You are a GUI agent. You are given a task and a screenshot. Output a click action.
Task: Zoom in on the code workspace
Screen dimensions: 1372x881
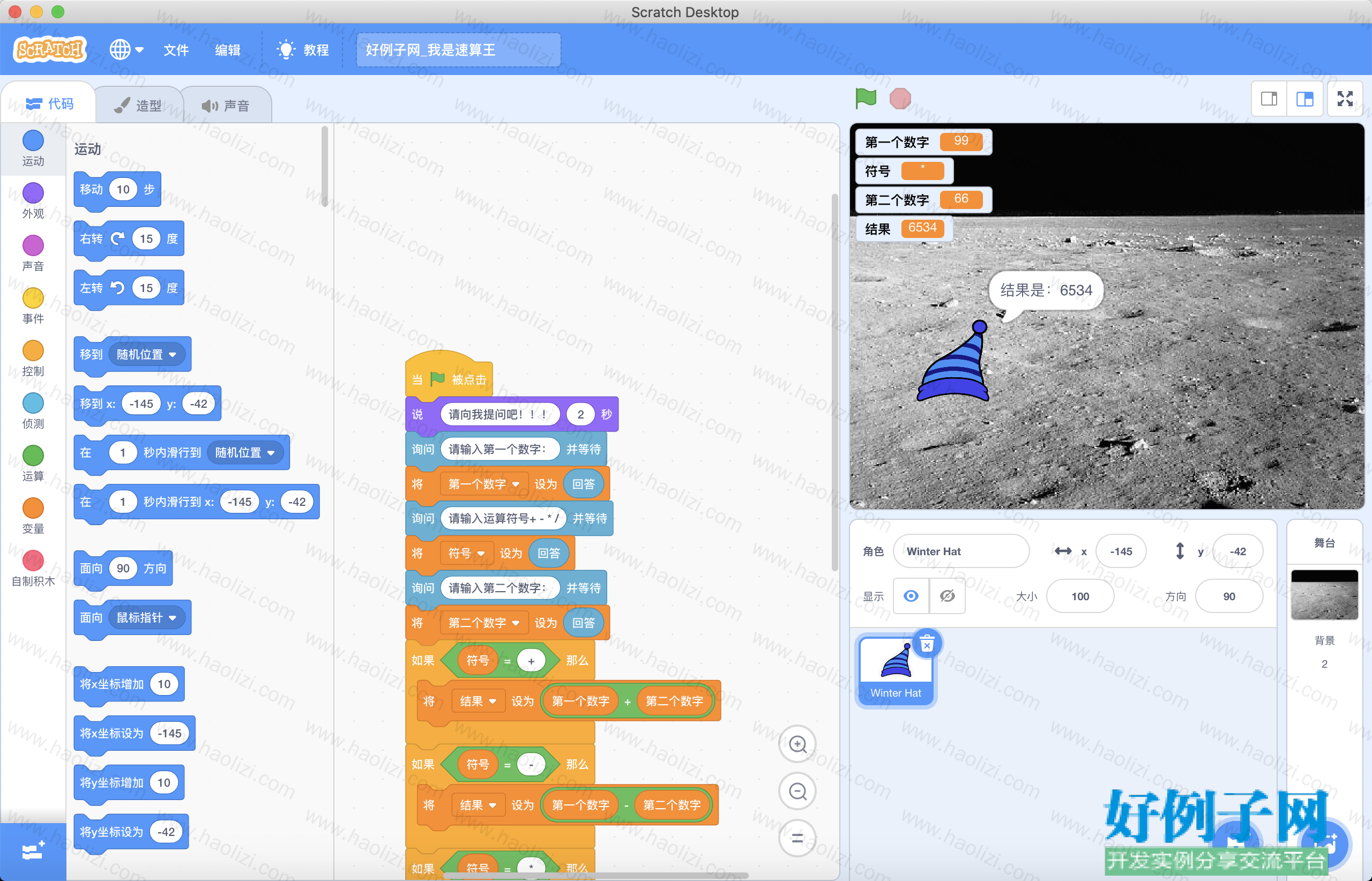click(x=797, y=744)
